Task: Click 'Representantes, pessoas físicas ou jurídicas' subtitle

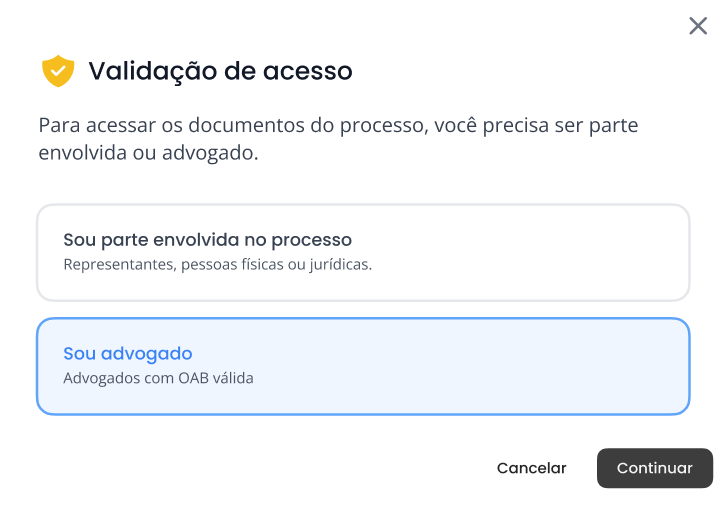Action: 217,264
